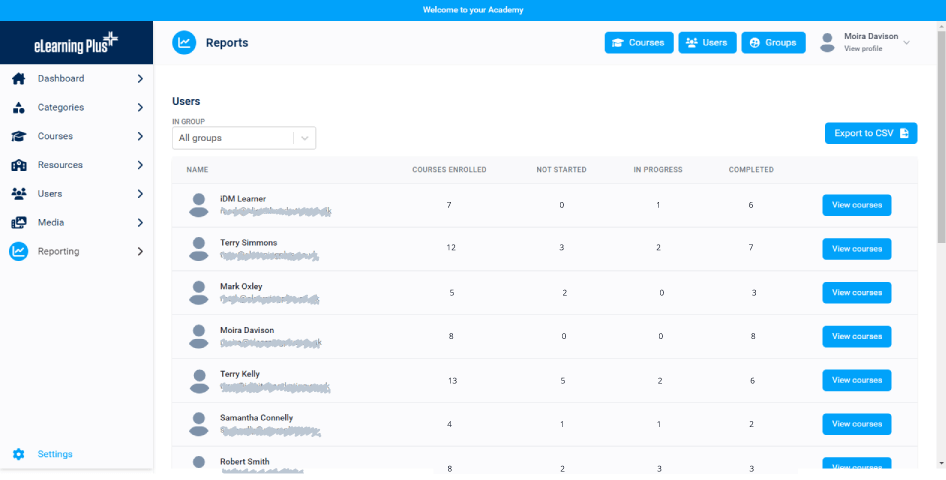946x480 pixels.
Task: View courses for iDM Learner
Action: (856, 205)
